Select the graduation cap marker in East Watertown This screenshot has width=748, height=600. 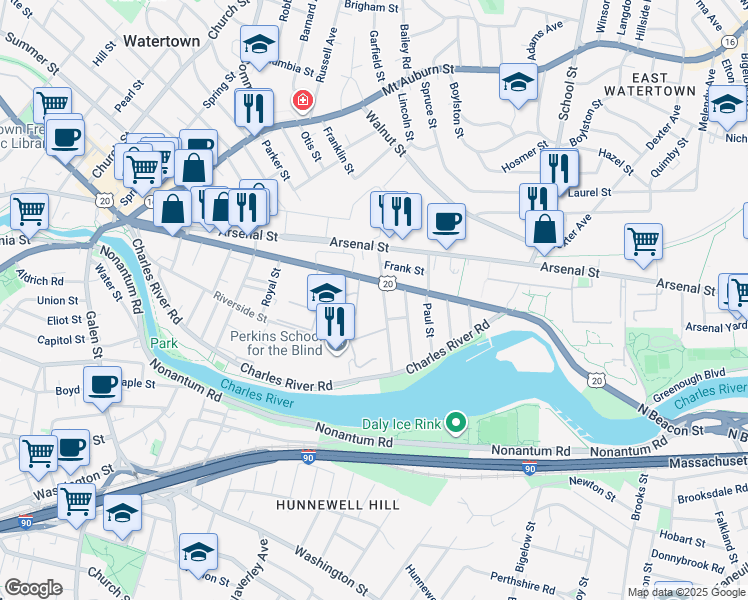coord(727,104)
